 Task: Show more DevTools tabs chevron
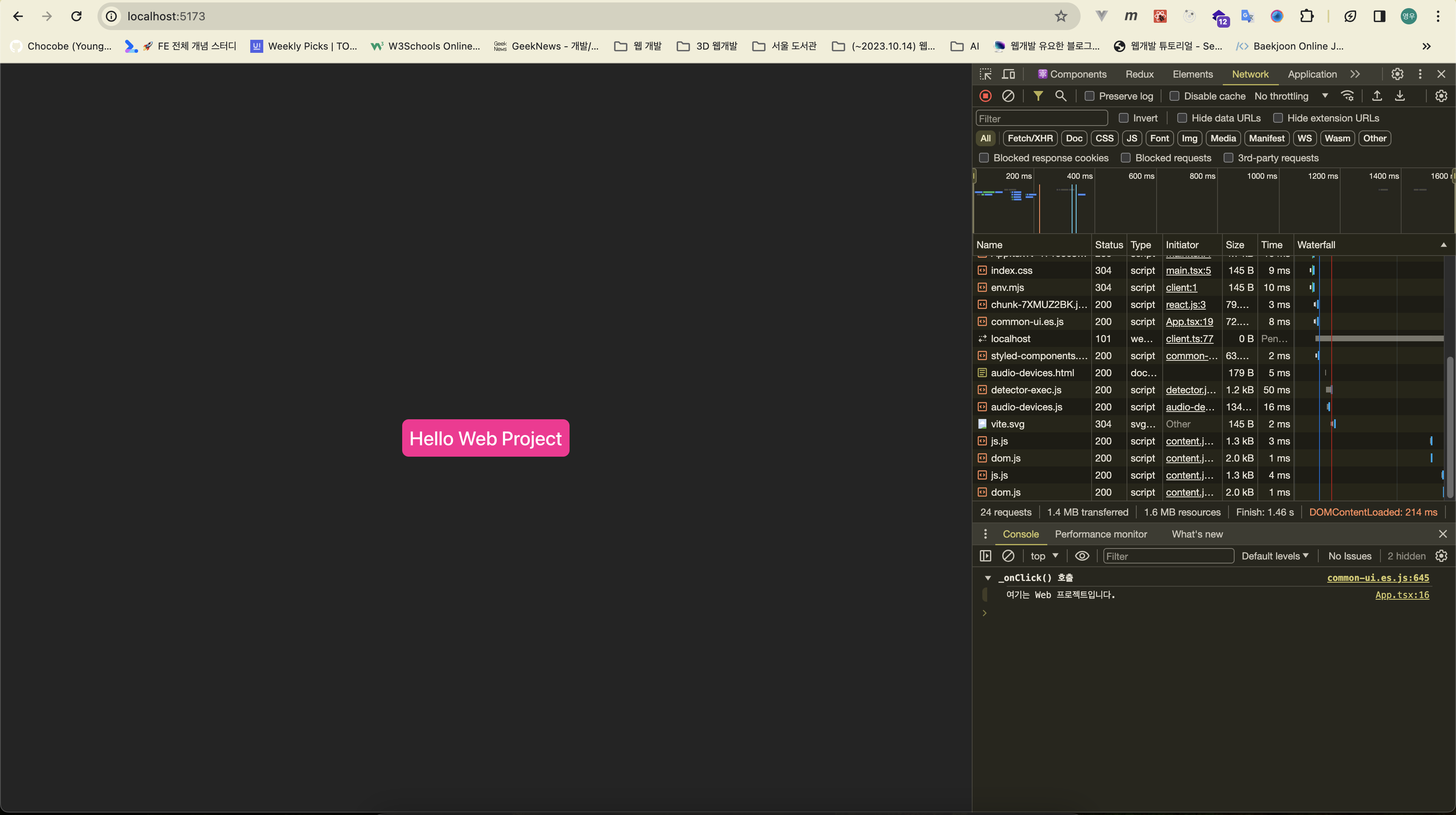[x=1355, y=74]
